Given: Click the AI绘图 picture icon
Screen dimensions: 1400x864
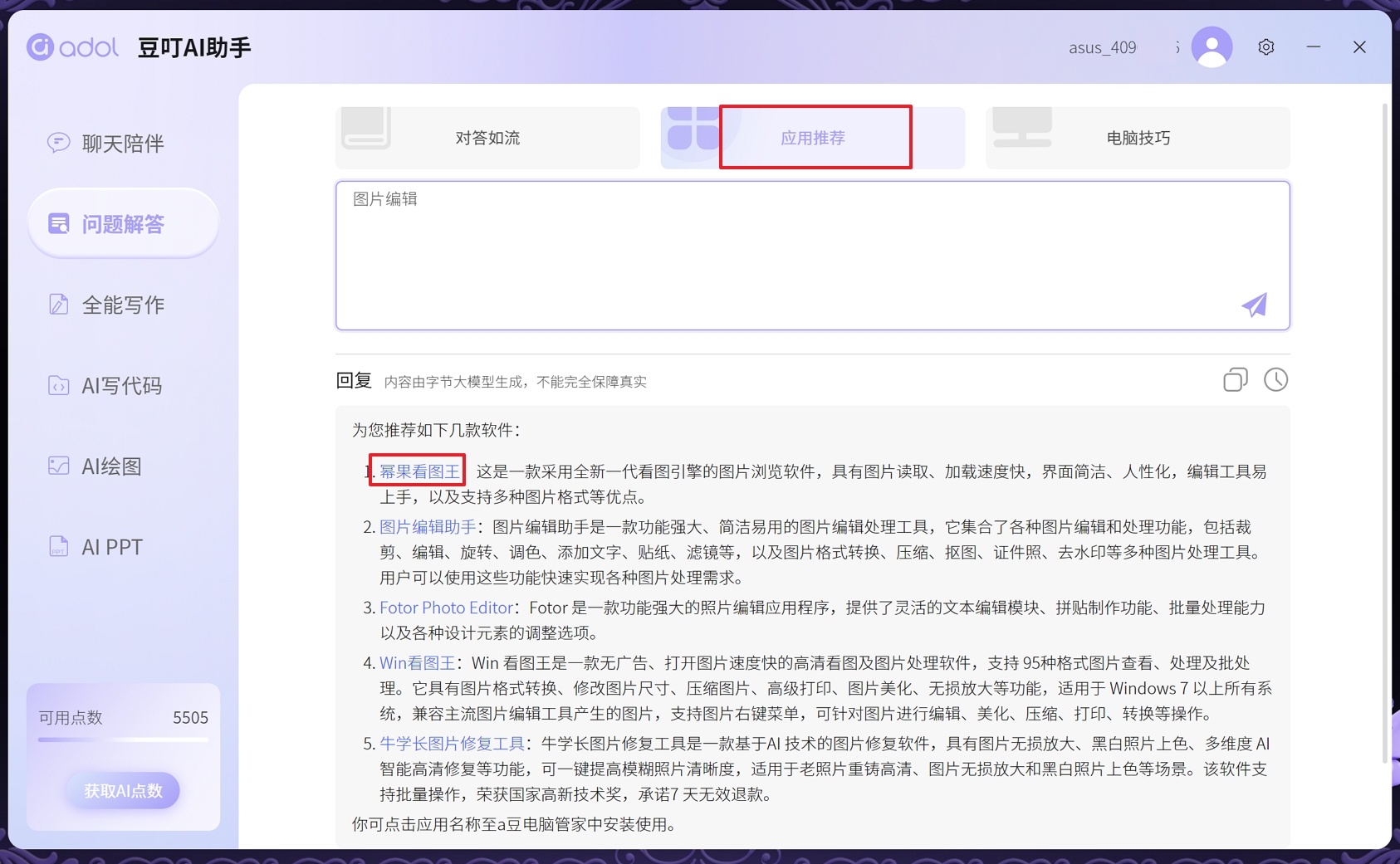Looking at the screenshot, I should (58, 466).
